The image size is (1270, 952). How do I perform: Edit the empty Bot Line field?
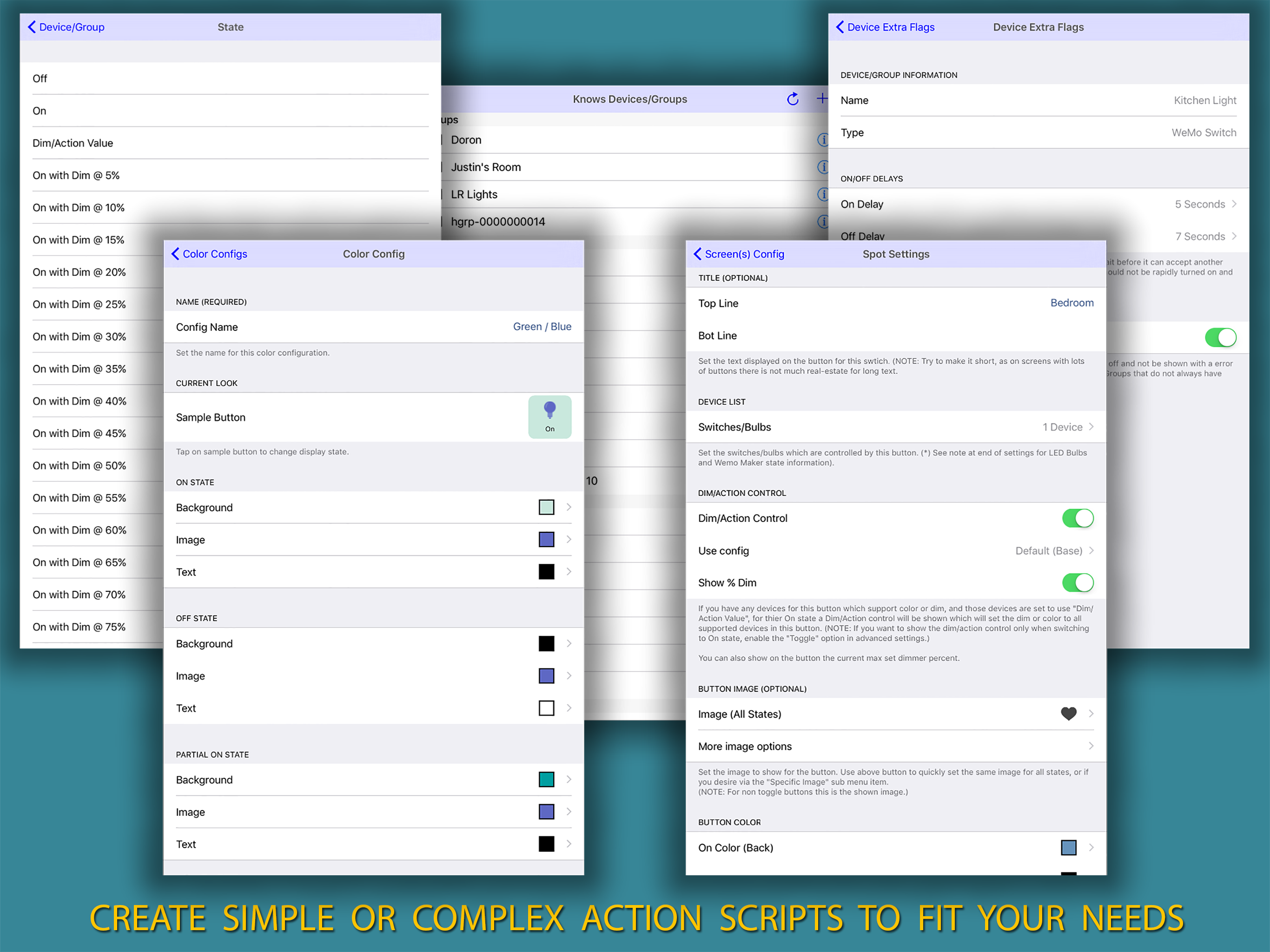click(x=896, y=335)
